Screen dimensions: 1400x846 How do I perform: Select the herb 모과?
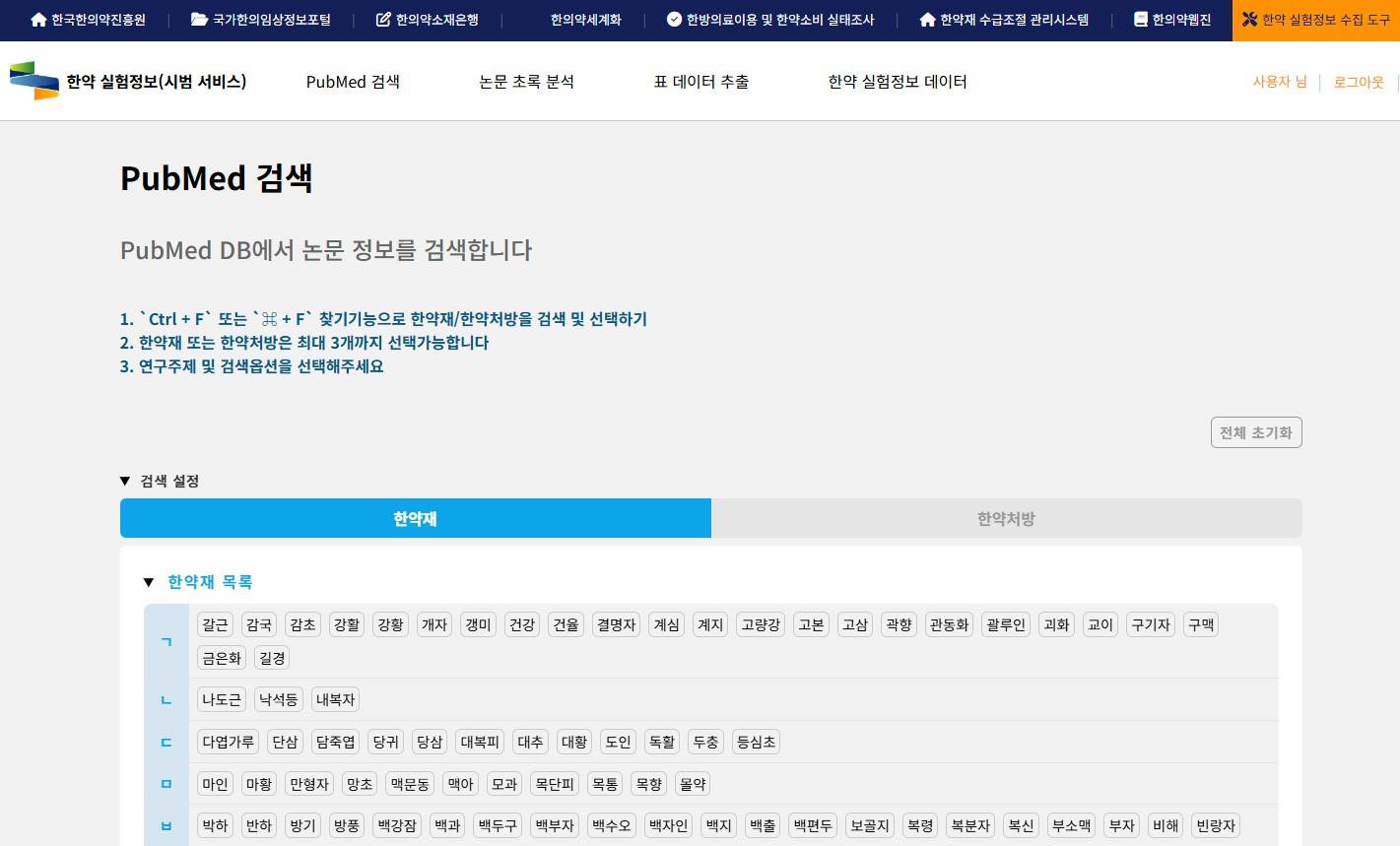503,784
